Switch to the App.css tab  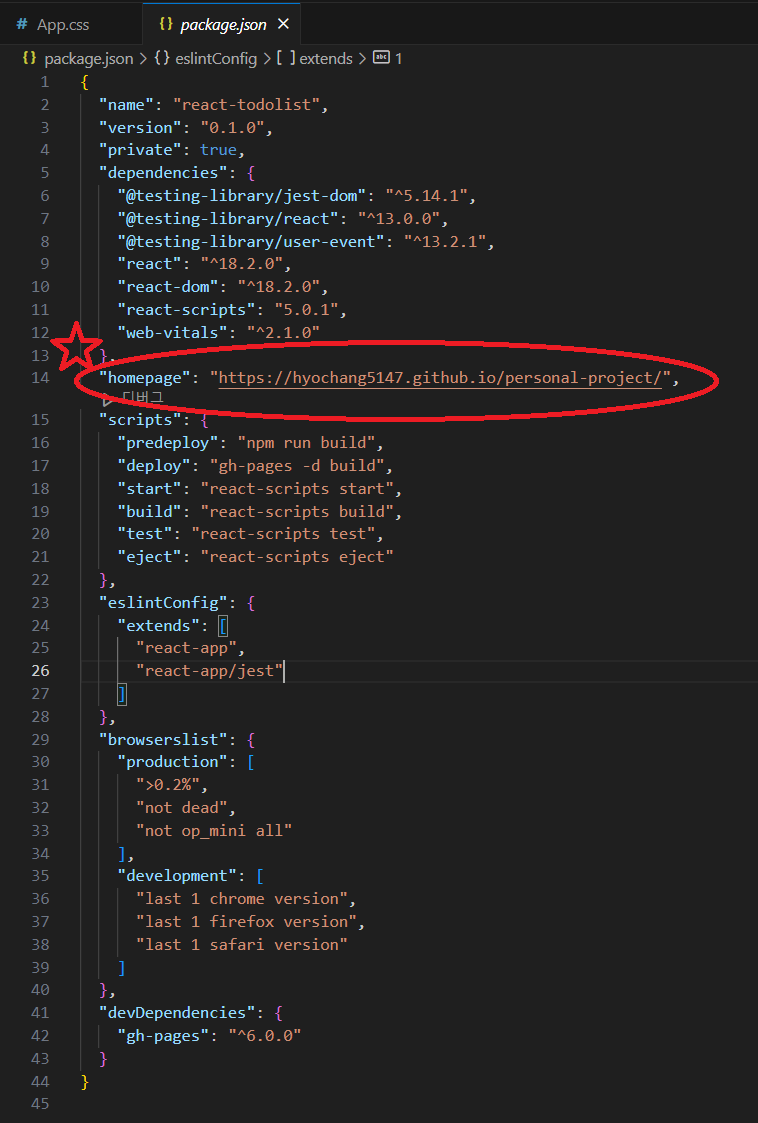[63, 24]
